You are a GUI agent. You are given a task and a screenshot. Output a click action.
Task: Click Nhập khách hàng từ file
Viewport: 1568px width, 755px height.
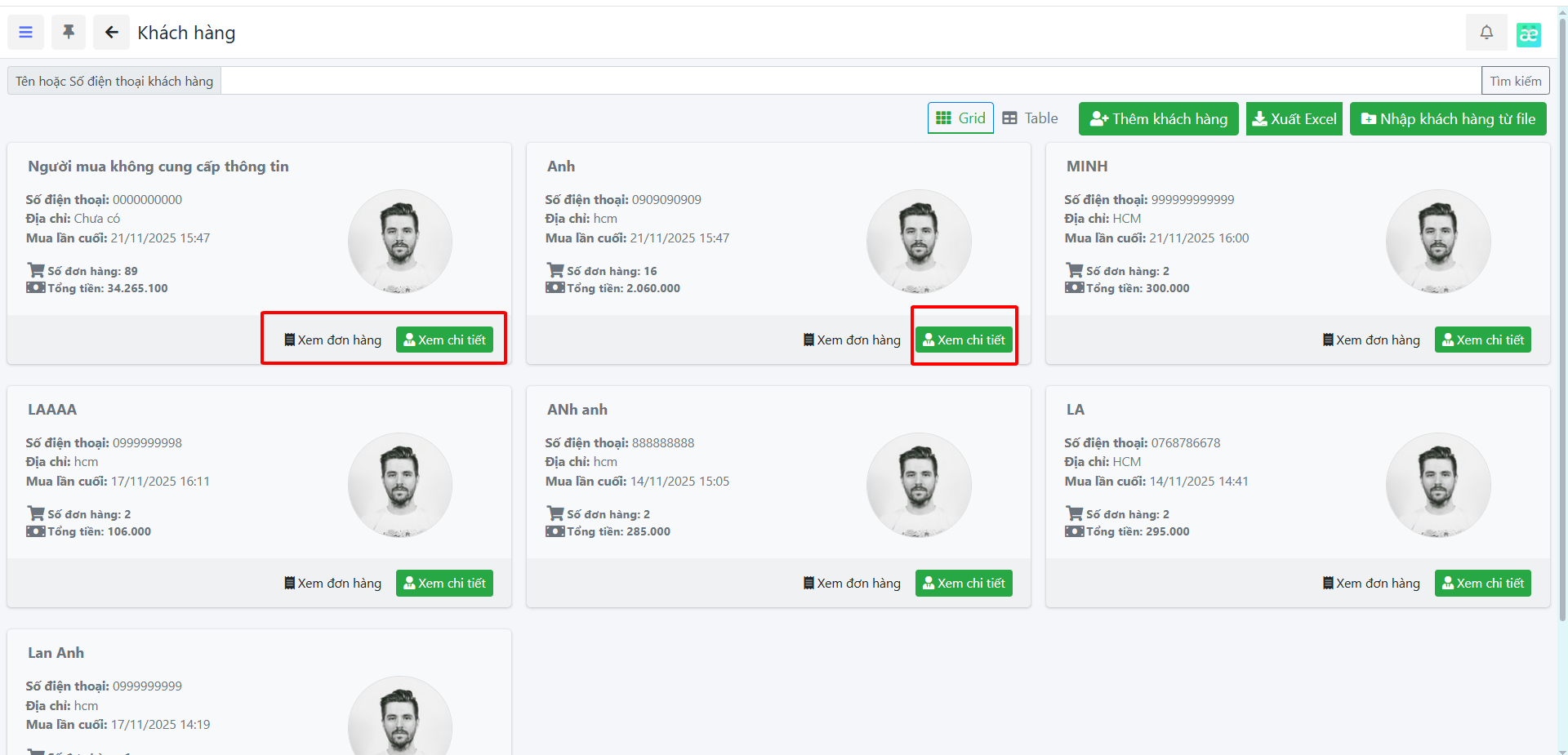click(1448, 119)
